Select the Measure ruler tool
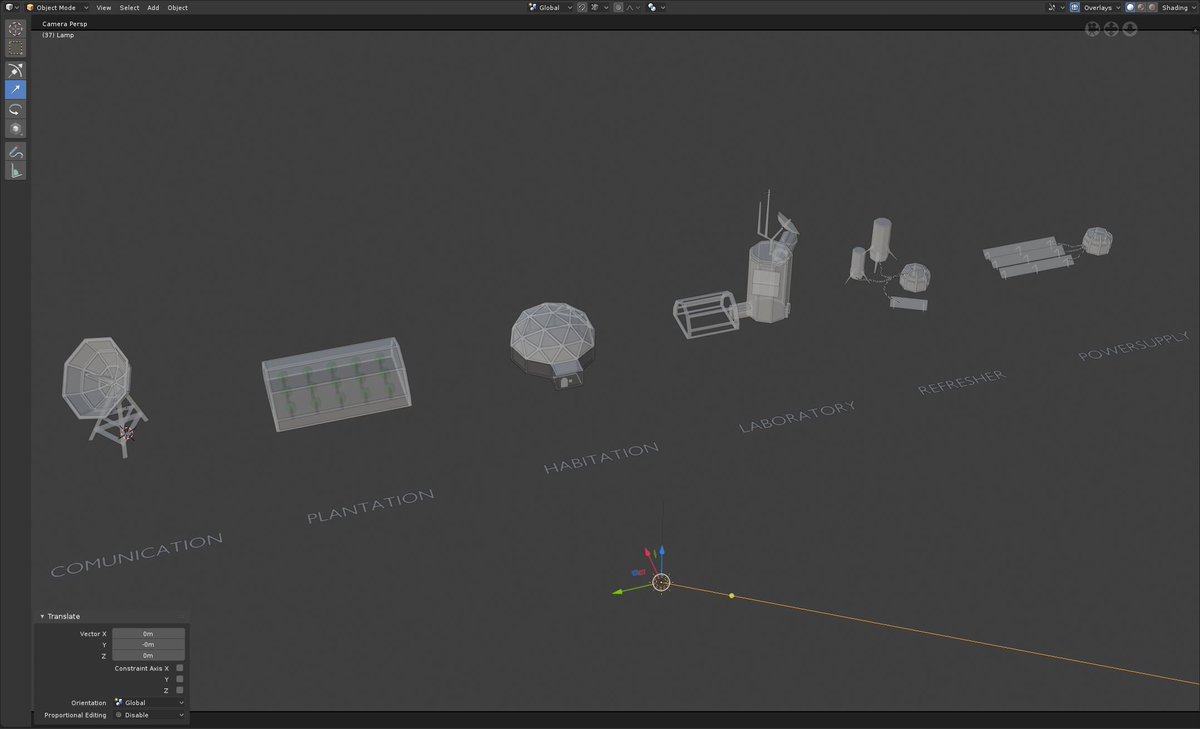The image size is (1200, 729). click(16, 171)
